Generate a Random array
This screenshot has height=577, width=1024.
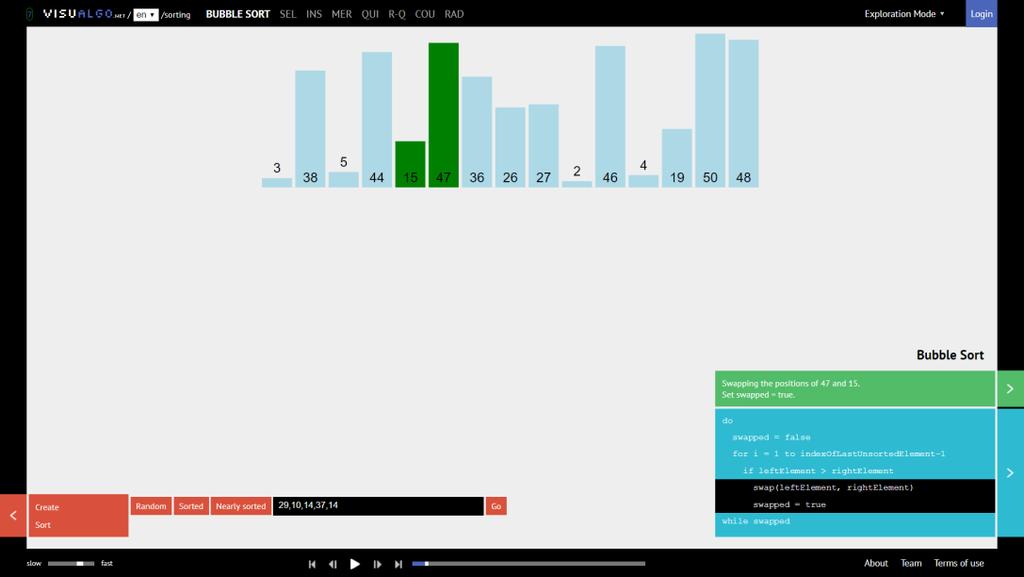(151, 506)
